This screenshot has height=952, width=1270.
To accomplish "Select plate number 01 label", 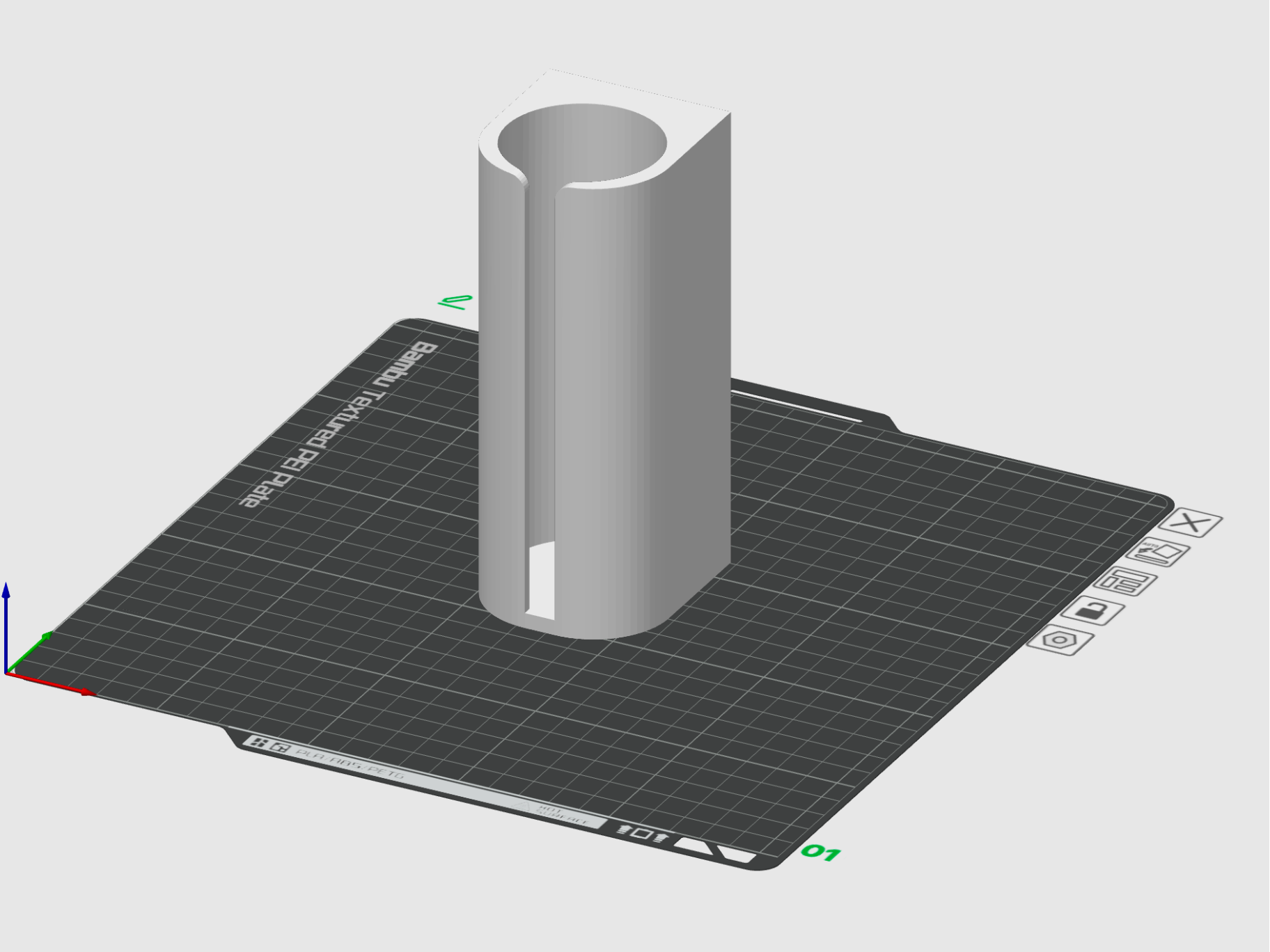I will (820, 852).
